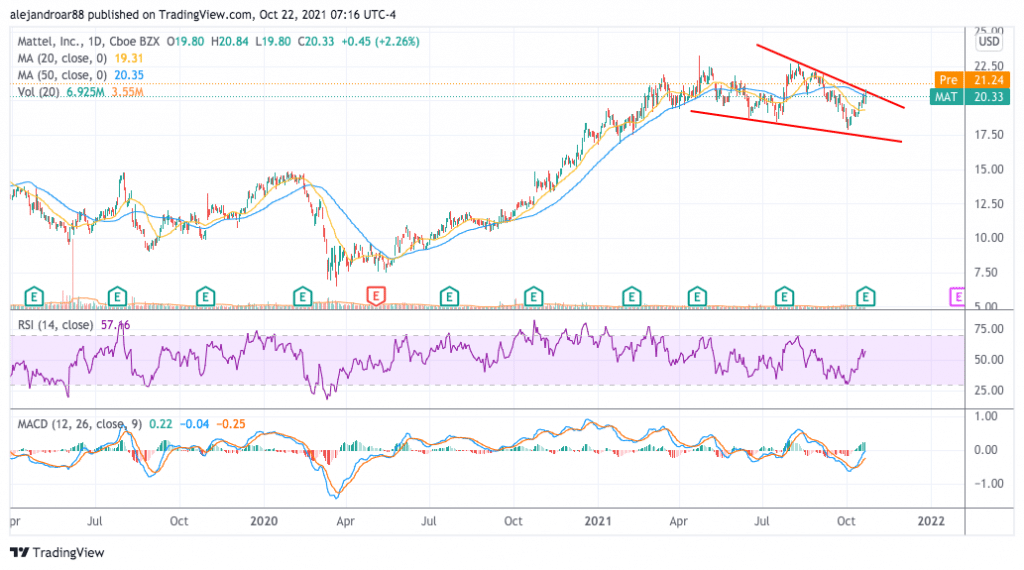Viewport: 1024px width, 570px height.
Task: Click the 12.50 price axis label
Action: [x=989, y=204]
